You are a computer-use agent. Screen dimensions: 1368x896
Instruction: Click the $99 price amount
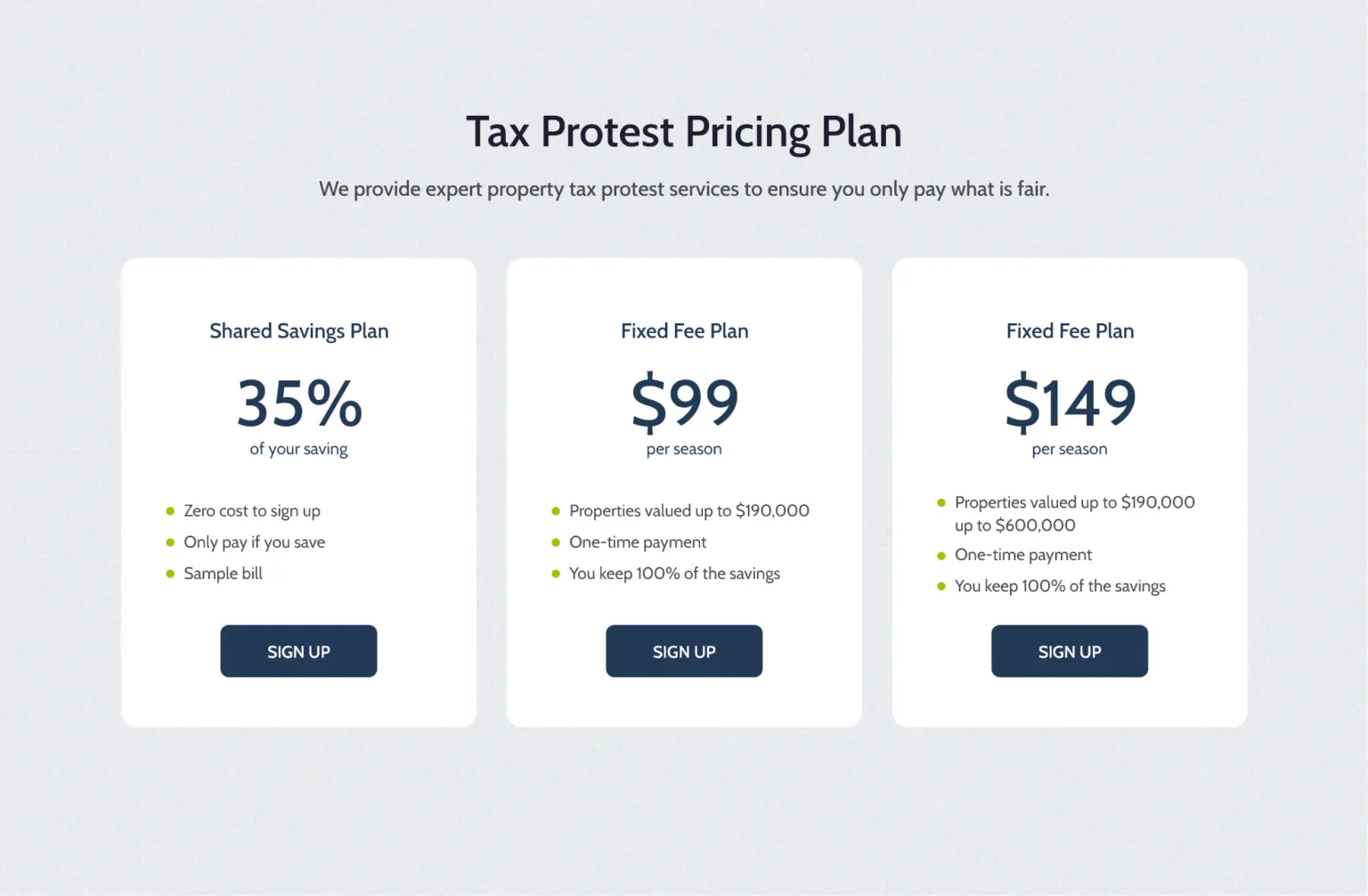coord(684,403)
